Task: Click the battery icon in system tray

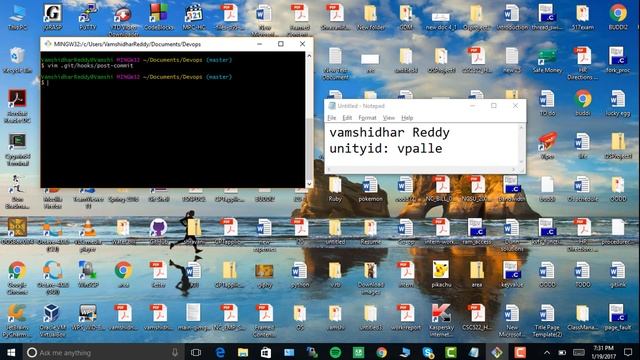Action: coord(562,353)
